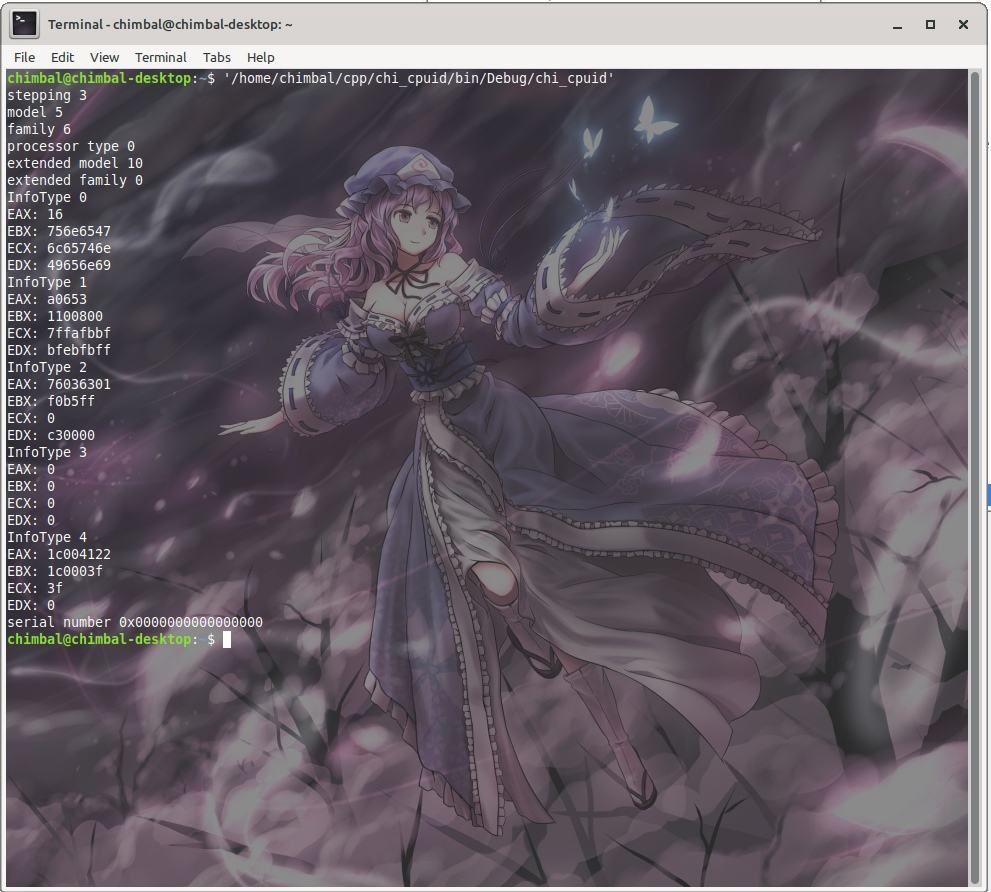
Task: Click the 'ECX: 6c65746e' line
Action: click(59, 248)
